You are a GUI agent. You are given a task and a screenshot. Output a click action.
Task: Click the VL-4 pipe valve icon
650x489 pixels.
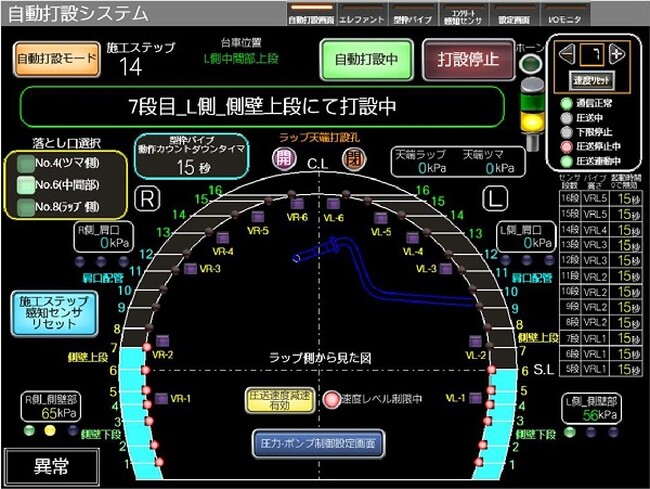pyautogui.click(x=412, y=238)
